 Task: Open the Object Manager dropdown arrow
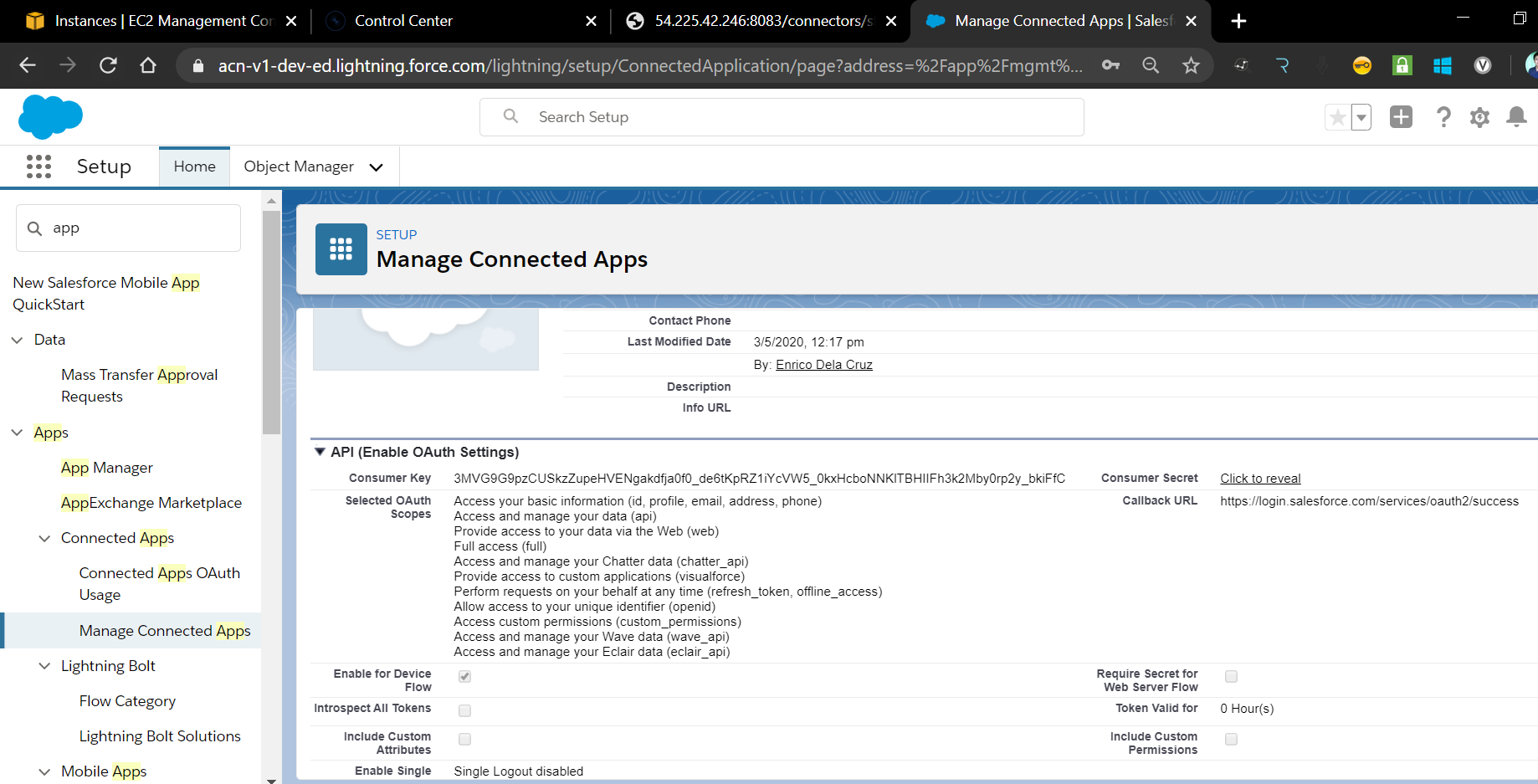[x=377, y=167]
